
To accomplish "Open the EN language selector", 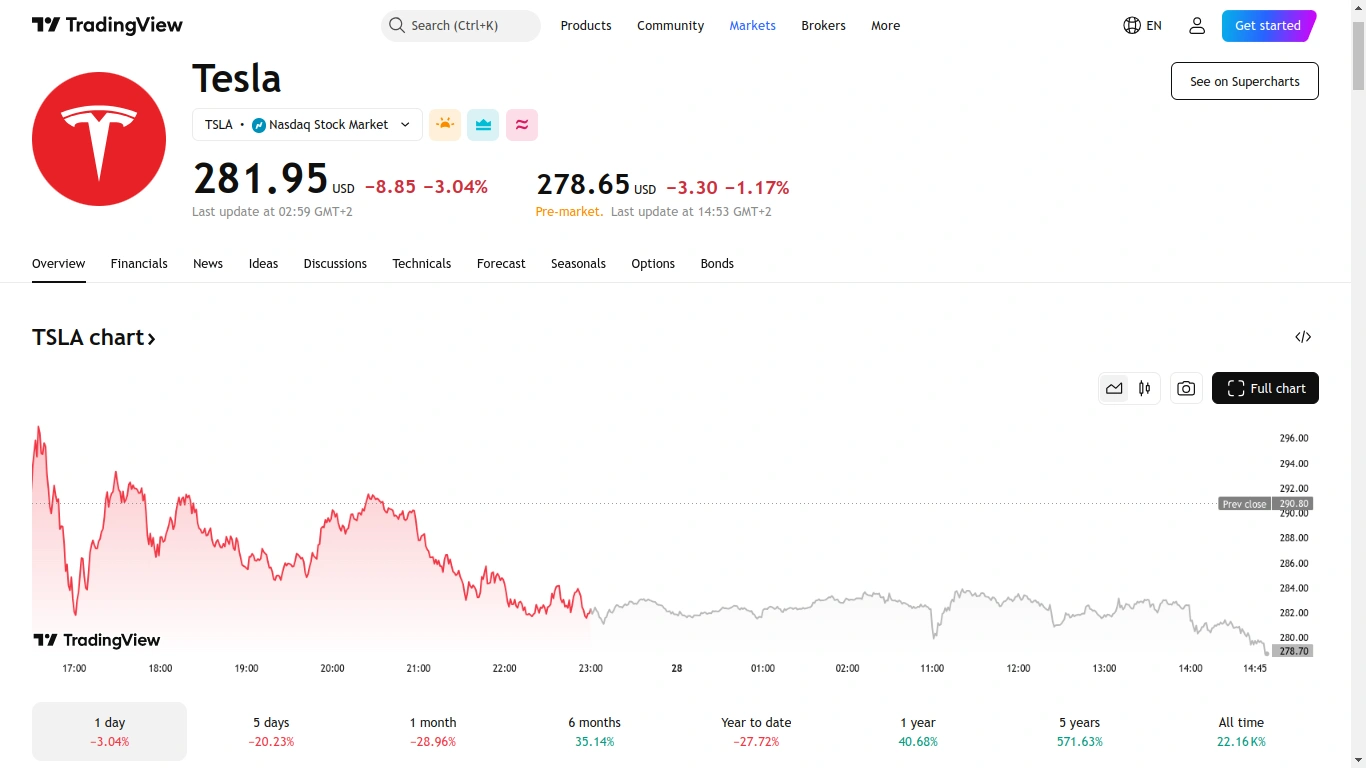I will (x=1143, y=26).
